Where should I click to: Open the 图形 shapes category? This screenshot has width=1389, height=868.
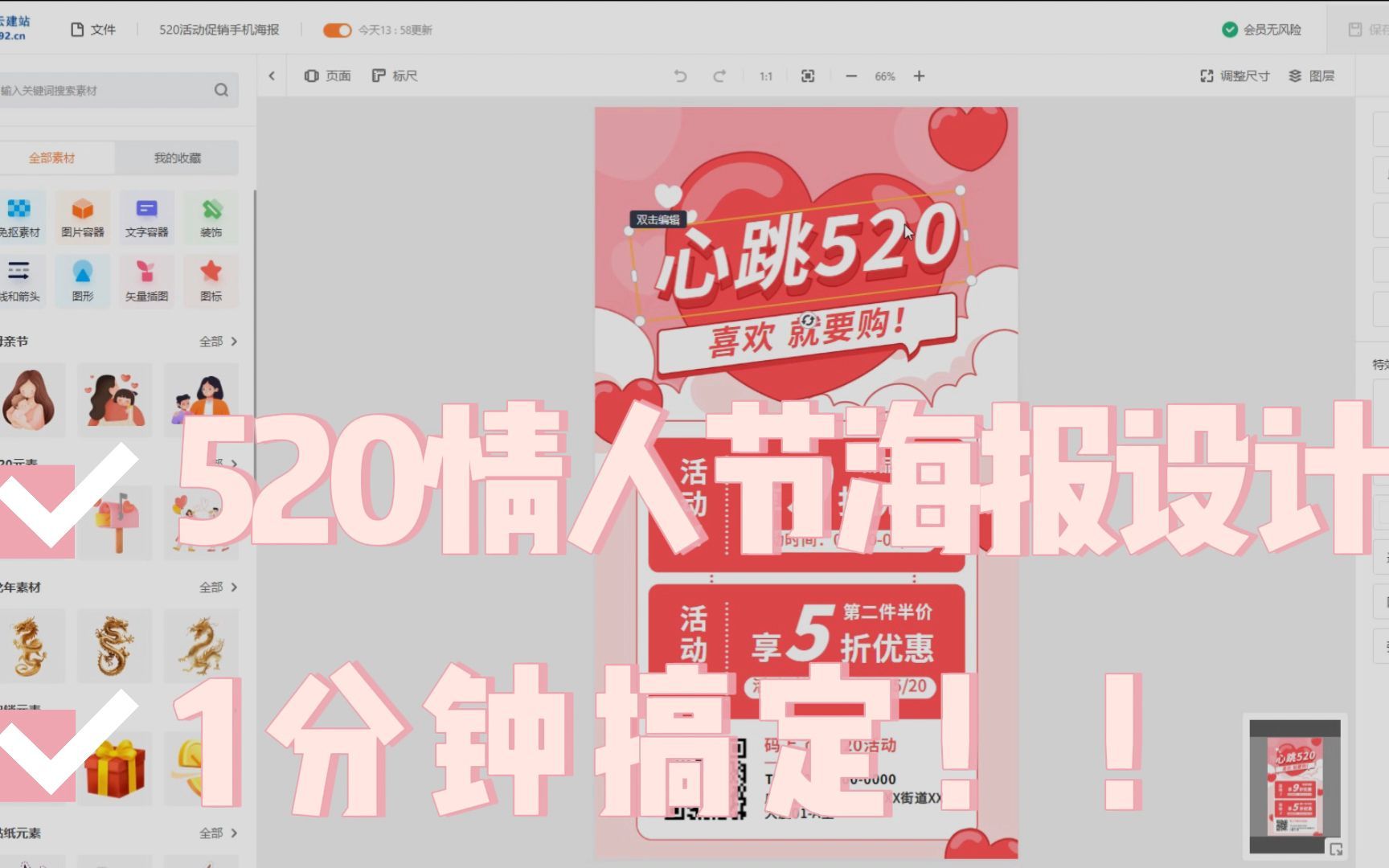pyautogui.click(x=83, y=280)
